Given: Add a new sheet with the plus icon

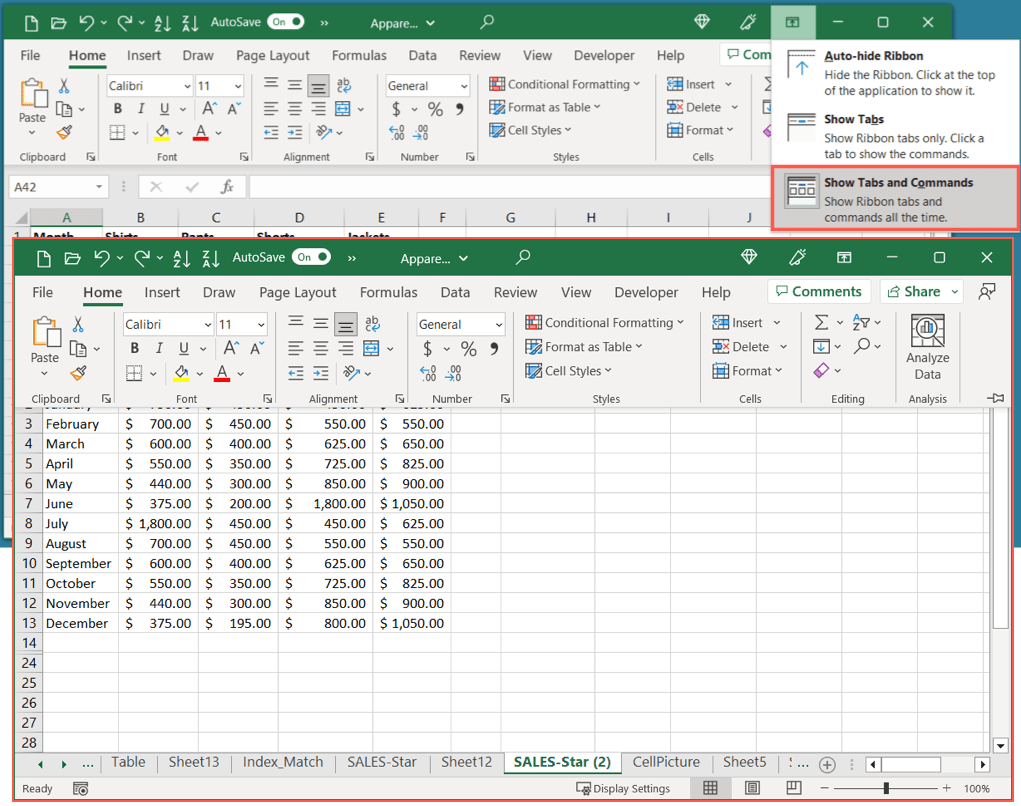Looking at the screenshot, I should point(827,764).
